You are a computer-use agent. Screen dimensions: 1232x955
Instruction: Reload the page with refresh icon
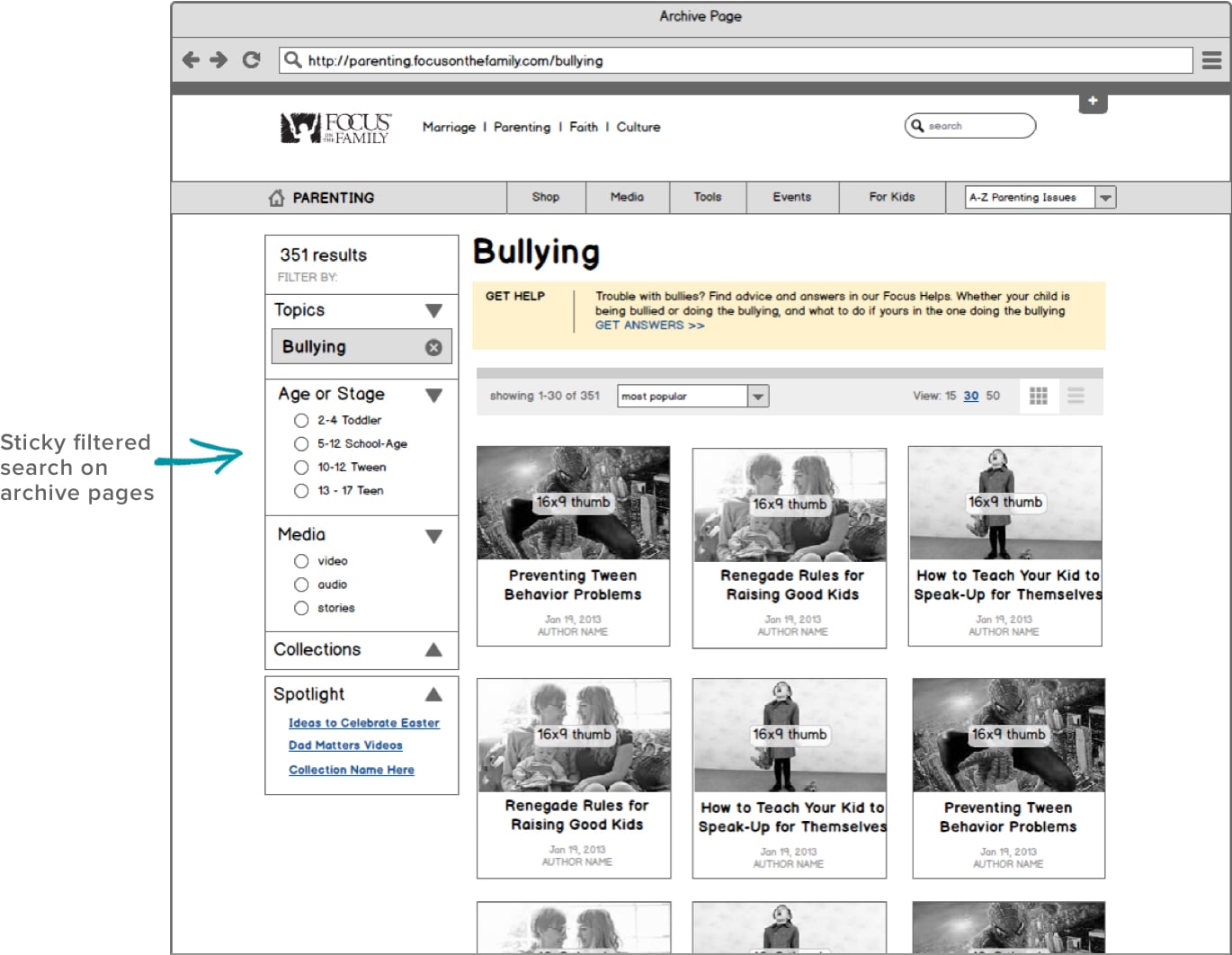click(x=251, y=60)
